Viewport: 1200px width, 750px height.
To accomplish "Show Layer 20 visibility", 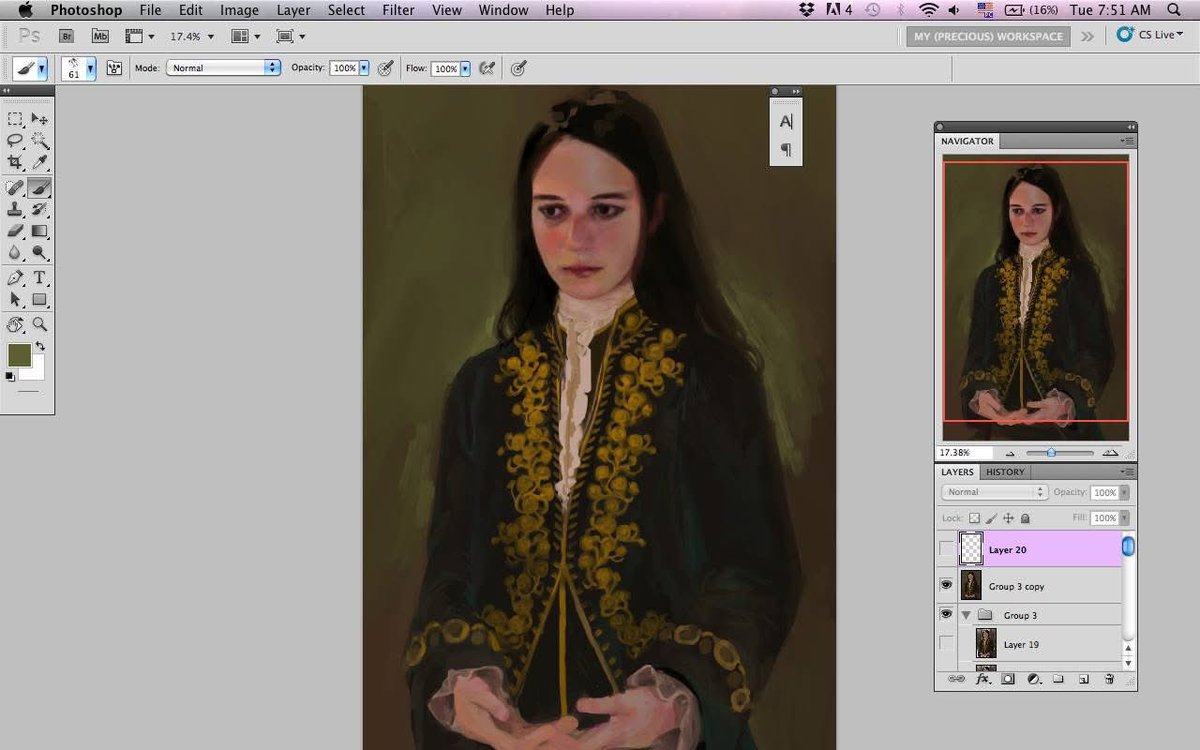I will (x=946, y=549).
